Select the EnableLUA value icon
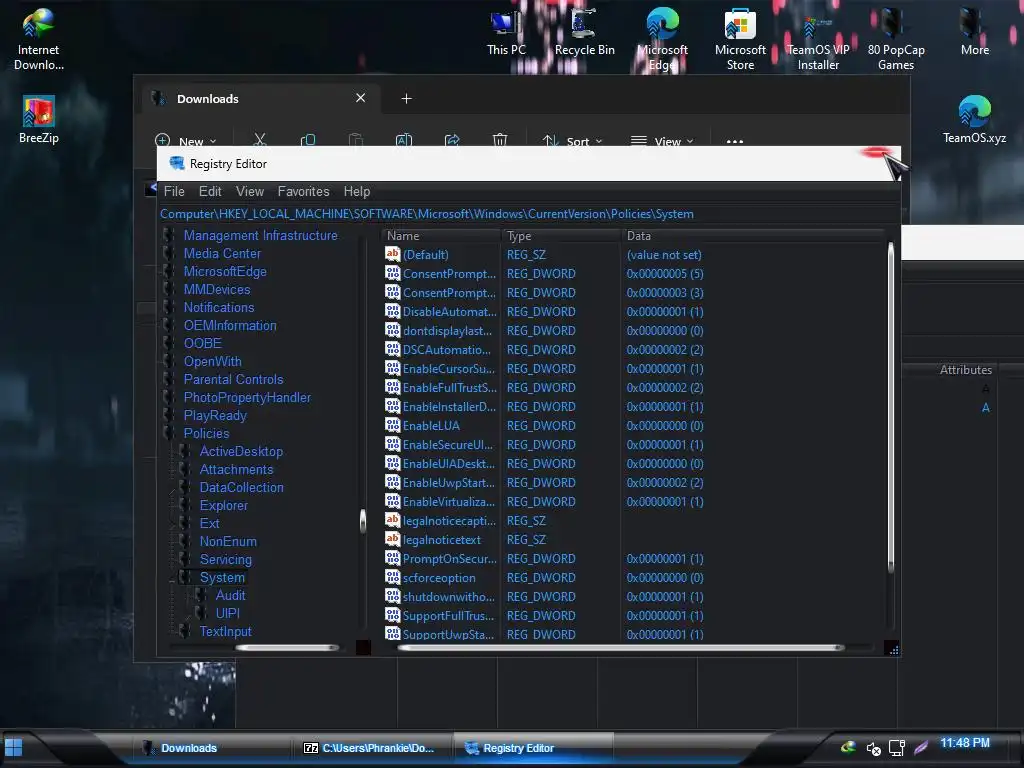This screenshot has width=1024, height=768. coord(392,425)
